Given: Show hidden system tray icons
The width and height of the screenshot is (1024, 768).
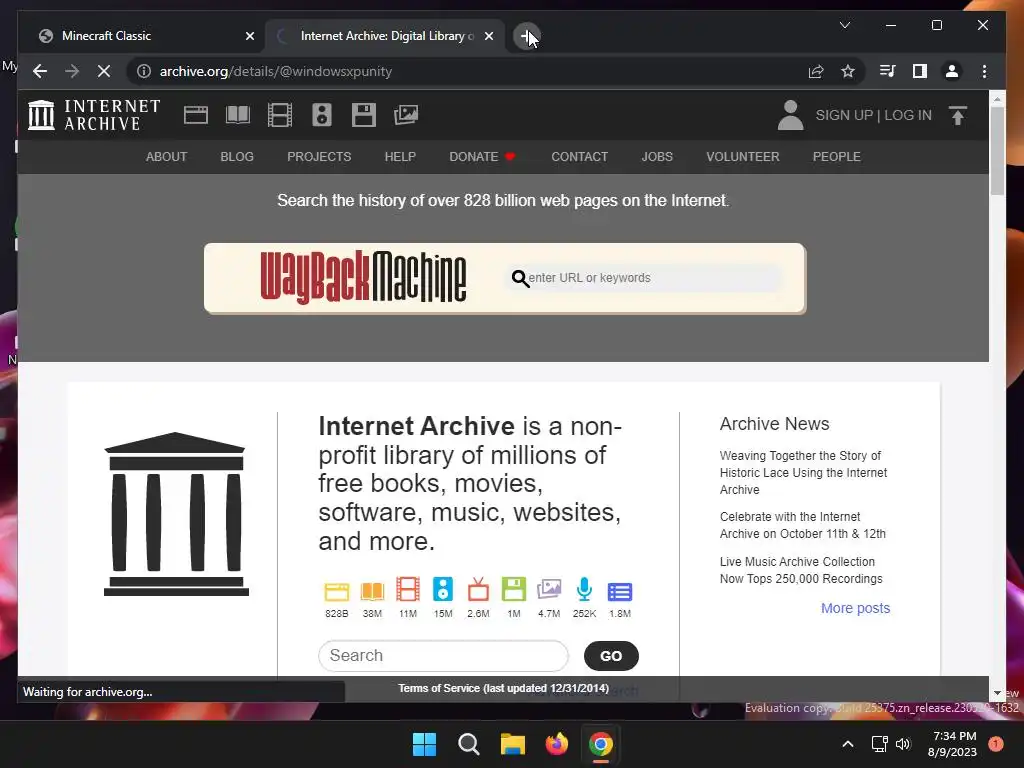Looking at the screenshot, I should 848,744.
